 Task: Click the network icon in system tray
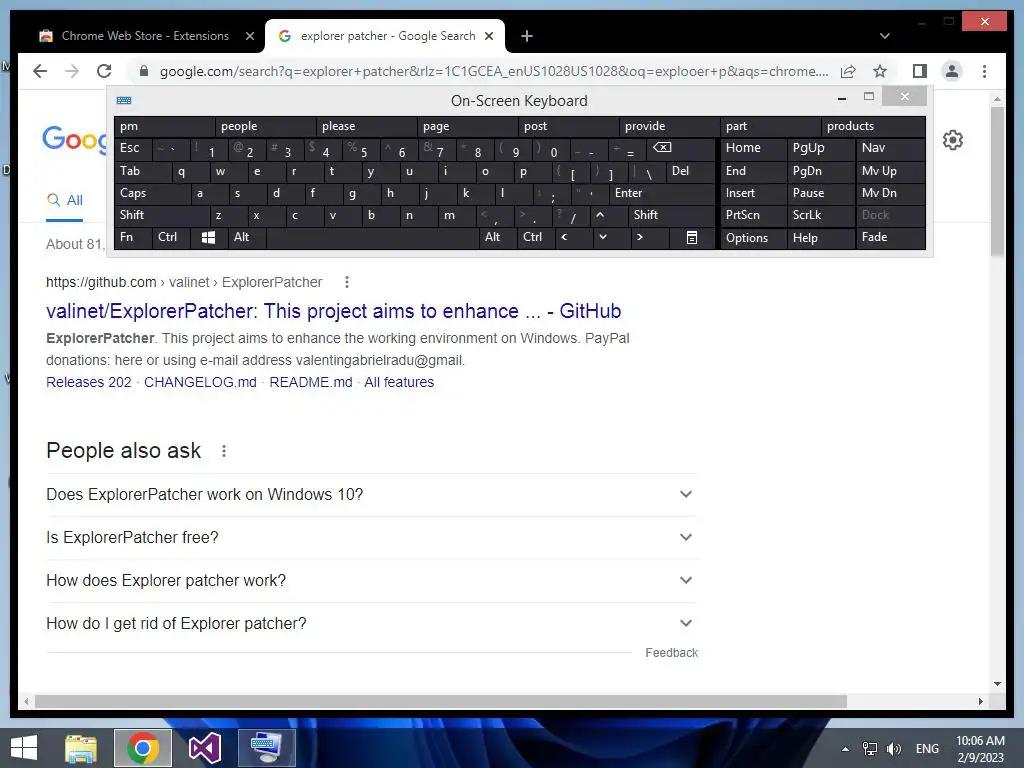click(x=869, y=748)
